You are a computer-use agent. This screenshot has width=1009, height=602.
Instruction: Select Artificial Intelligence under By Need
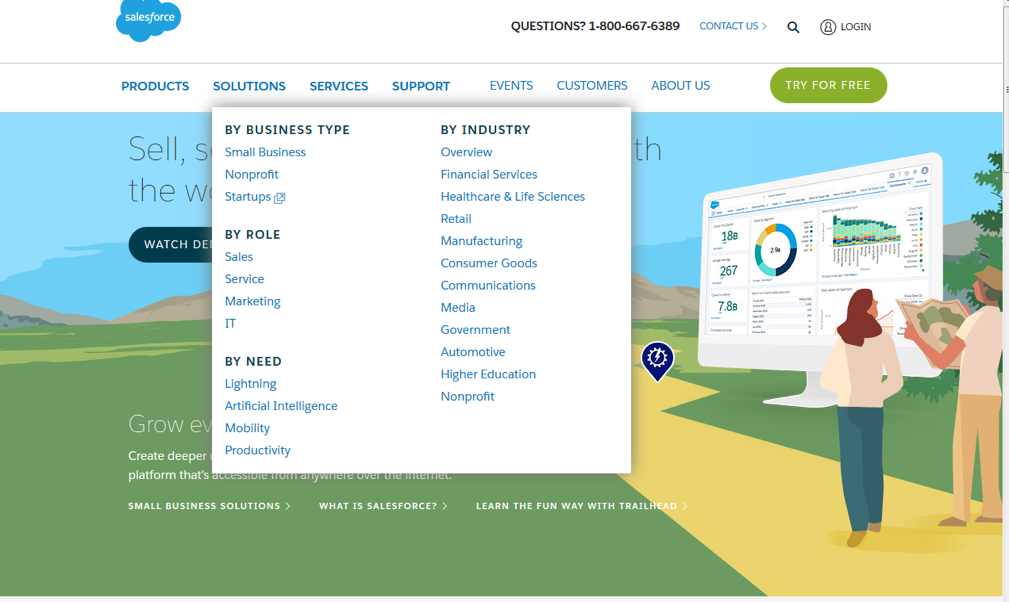tap(281, 406)
